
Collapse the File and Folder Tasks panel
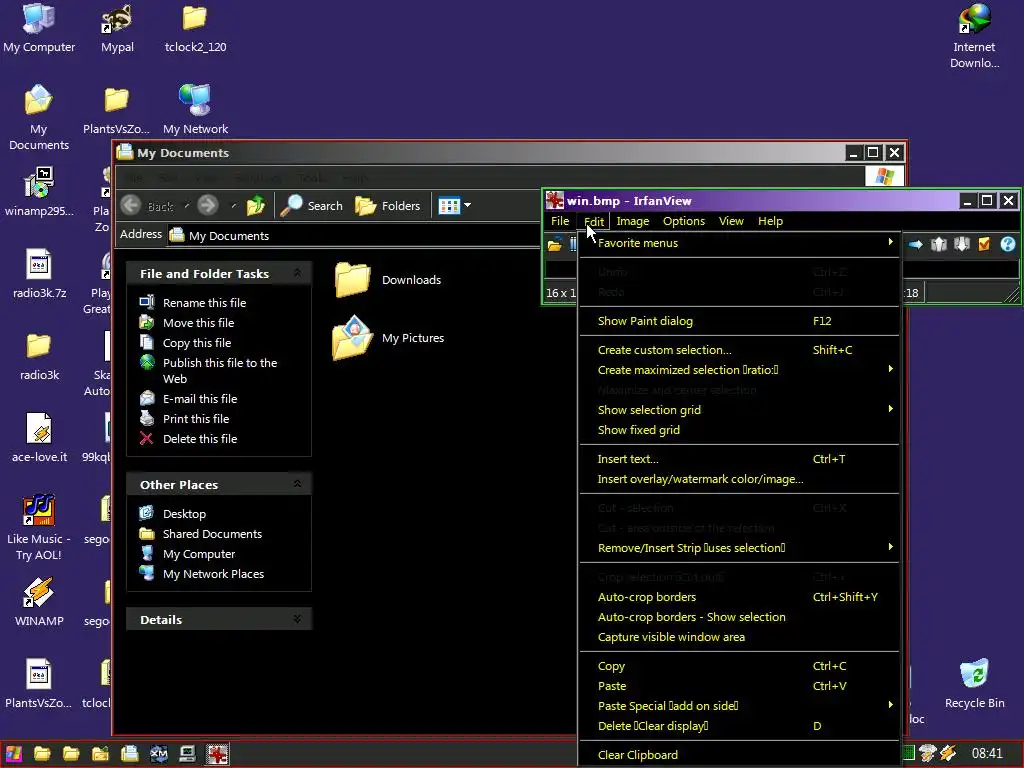pyautogui.click(x=297, y=273)
